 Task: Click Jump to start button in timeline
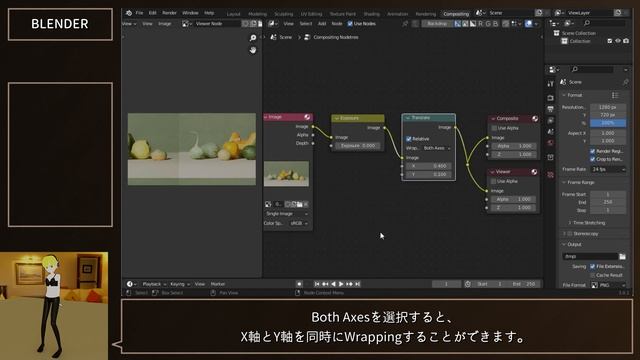coord(317,284)
